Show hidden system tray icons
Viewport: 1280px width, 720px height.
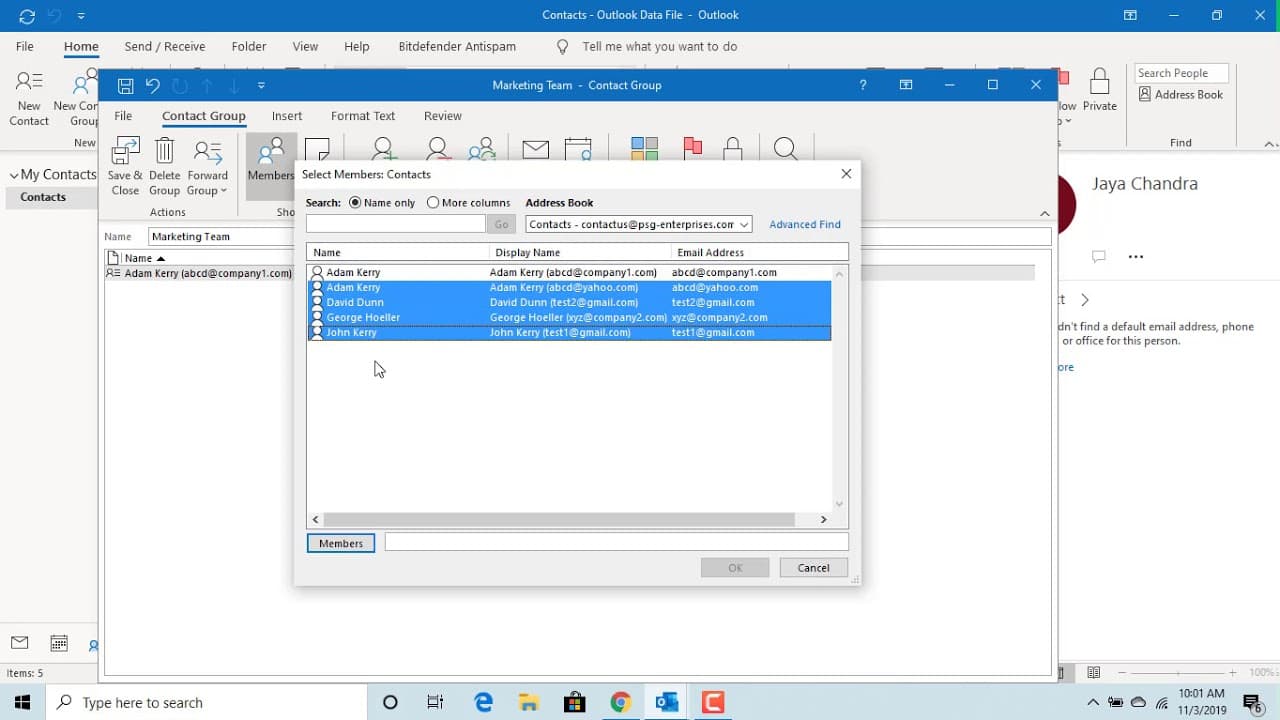click(1092, 702)
